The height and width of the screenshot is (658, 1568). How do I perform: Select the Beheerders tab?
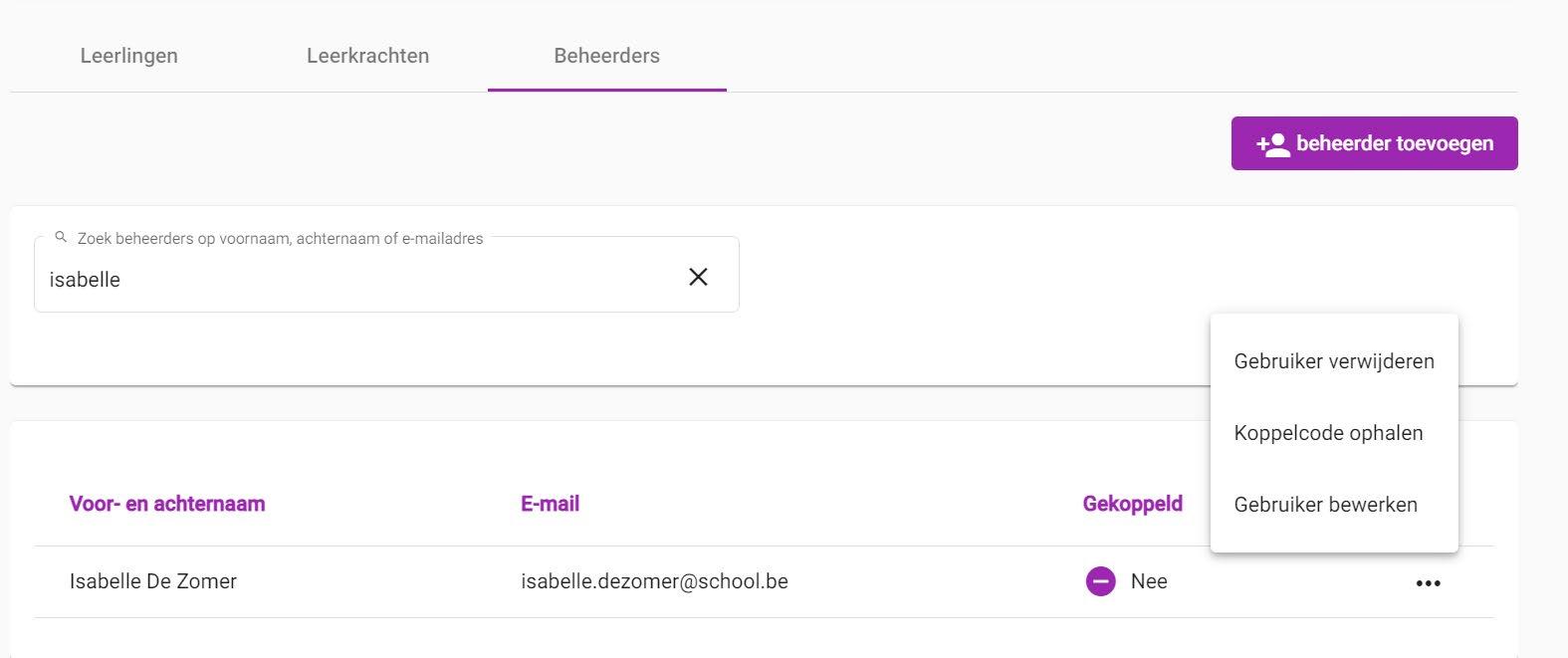pyautogui.click(x=607, y=56)
